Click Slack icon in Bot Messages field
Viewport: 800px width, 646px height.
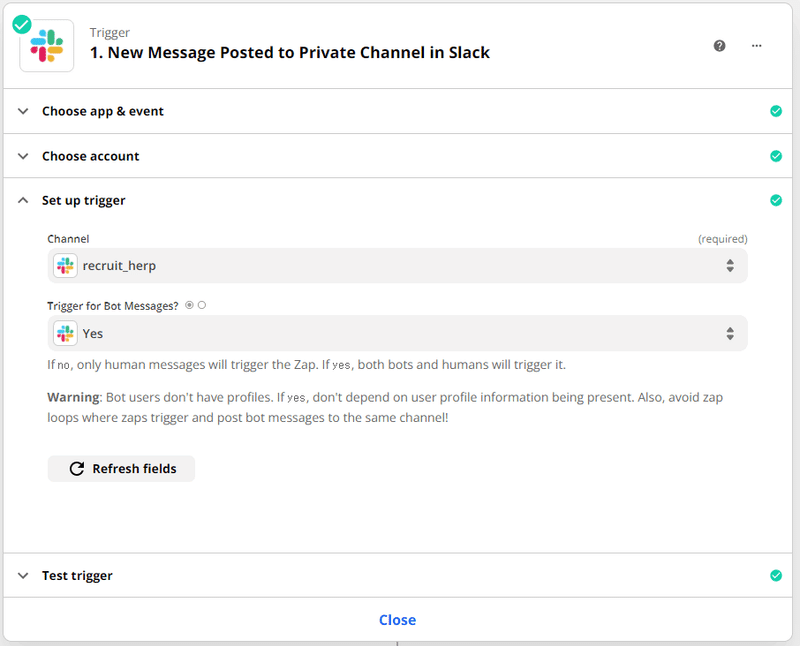pyautogui.click(x=65, y=334)
